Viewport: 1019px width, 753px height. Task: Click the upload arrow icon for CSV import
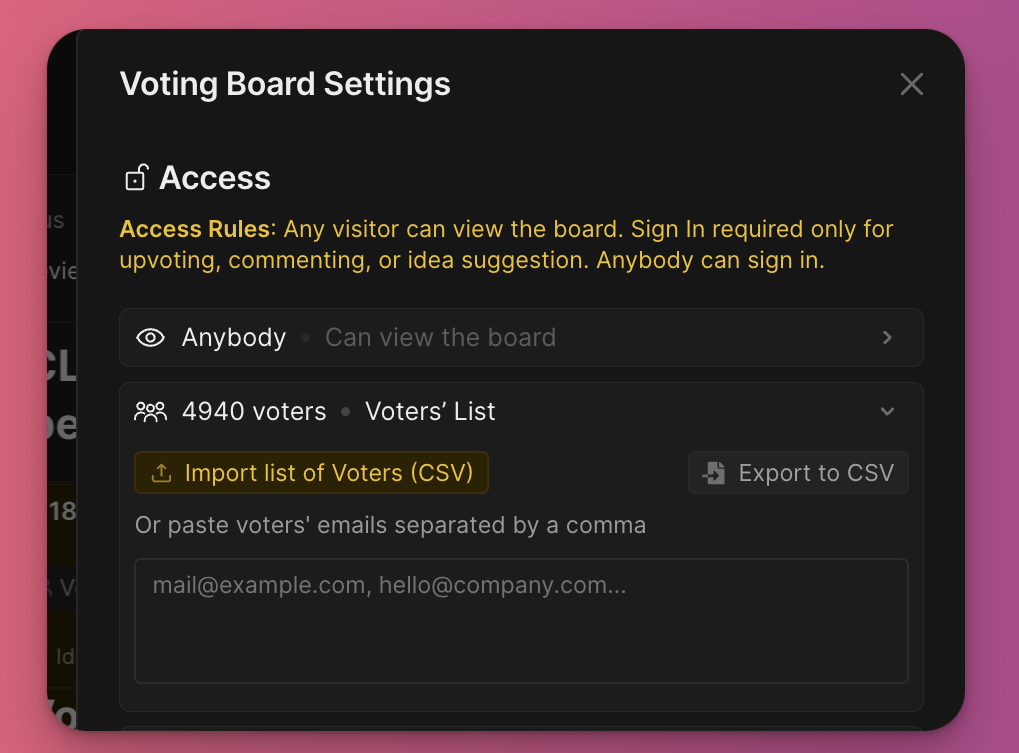(x=161, y=473)
